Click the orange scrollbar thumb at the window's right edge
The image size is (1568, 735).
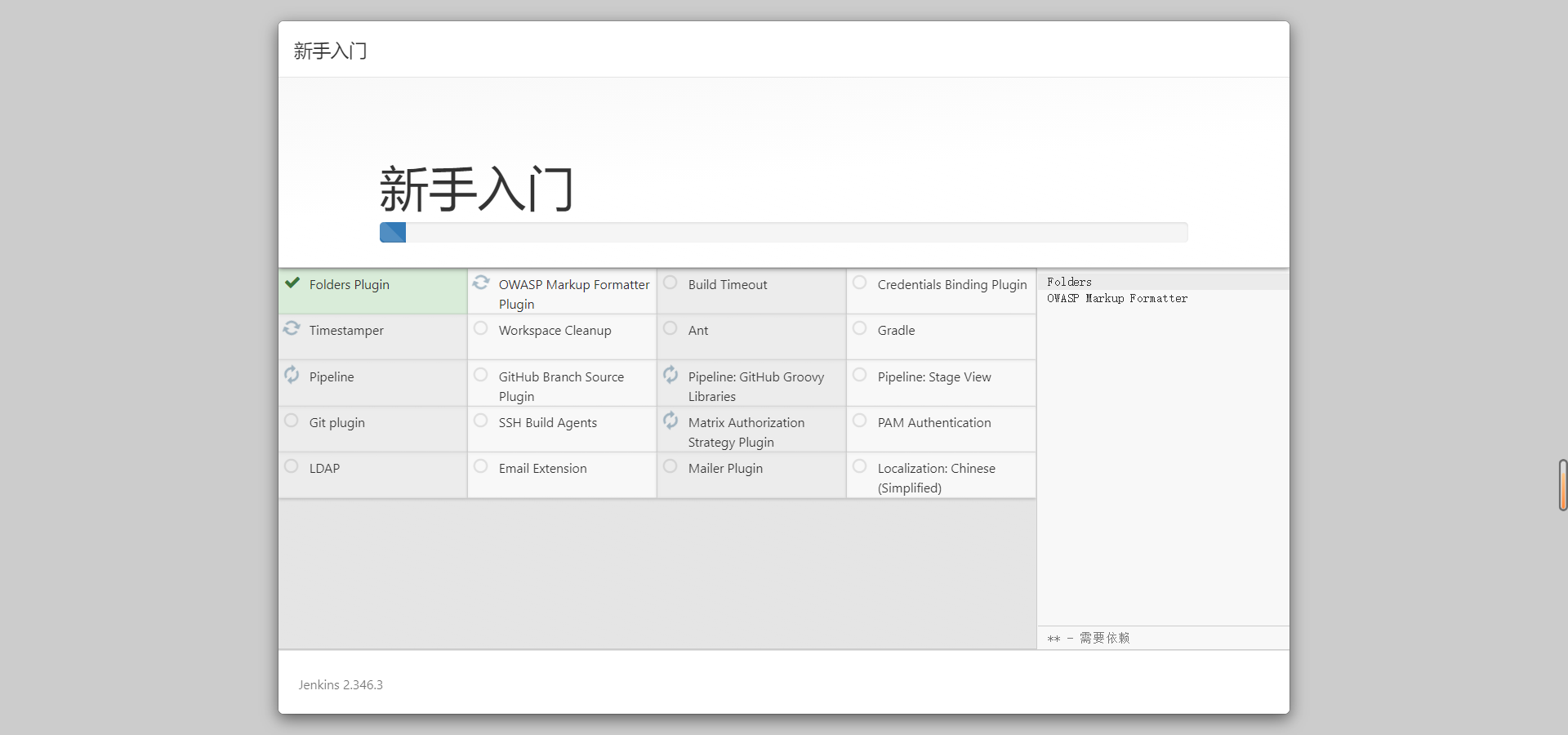(1563, 485)
